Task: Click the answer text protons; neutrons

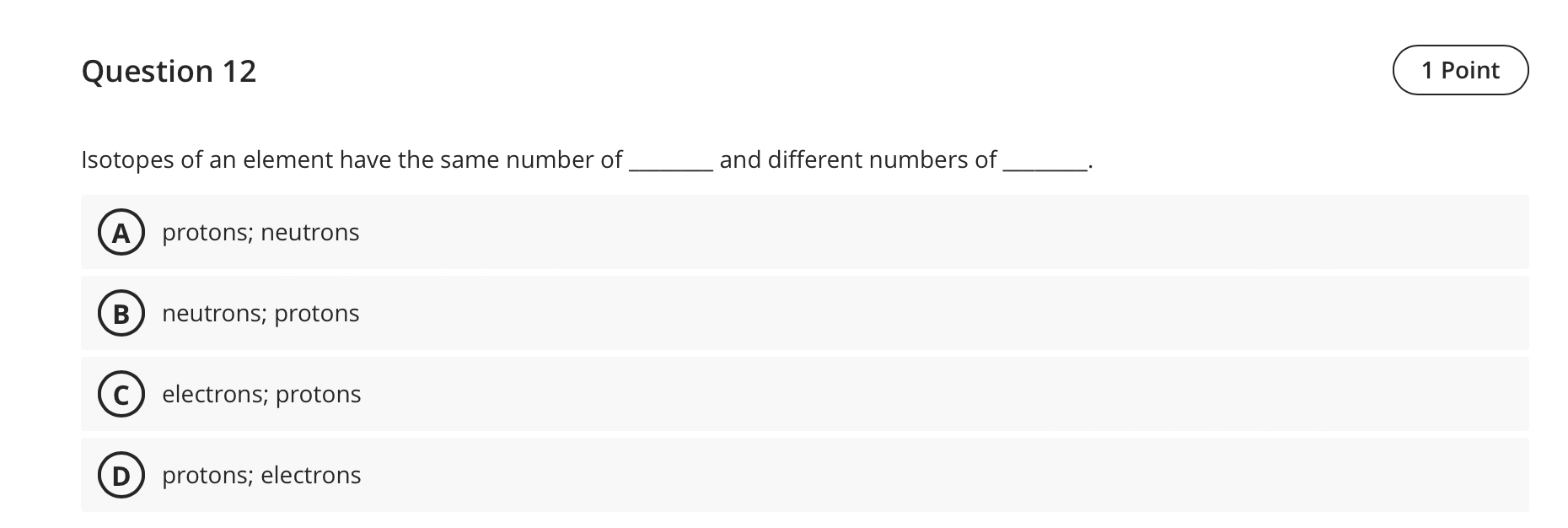Action: 260,232
